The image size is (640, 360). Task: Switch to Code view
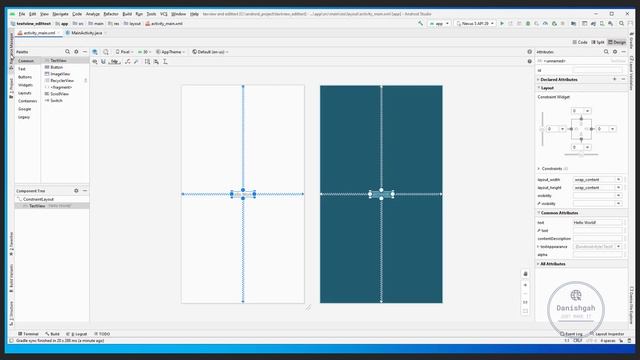tap(580, 42)
